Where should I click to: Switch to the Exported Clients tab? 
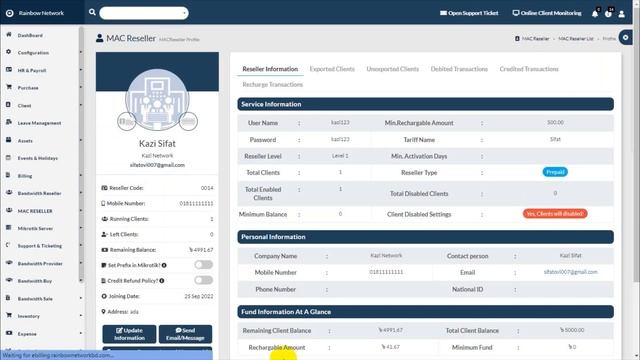click(x=332, y=69)
